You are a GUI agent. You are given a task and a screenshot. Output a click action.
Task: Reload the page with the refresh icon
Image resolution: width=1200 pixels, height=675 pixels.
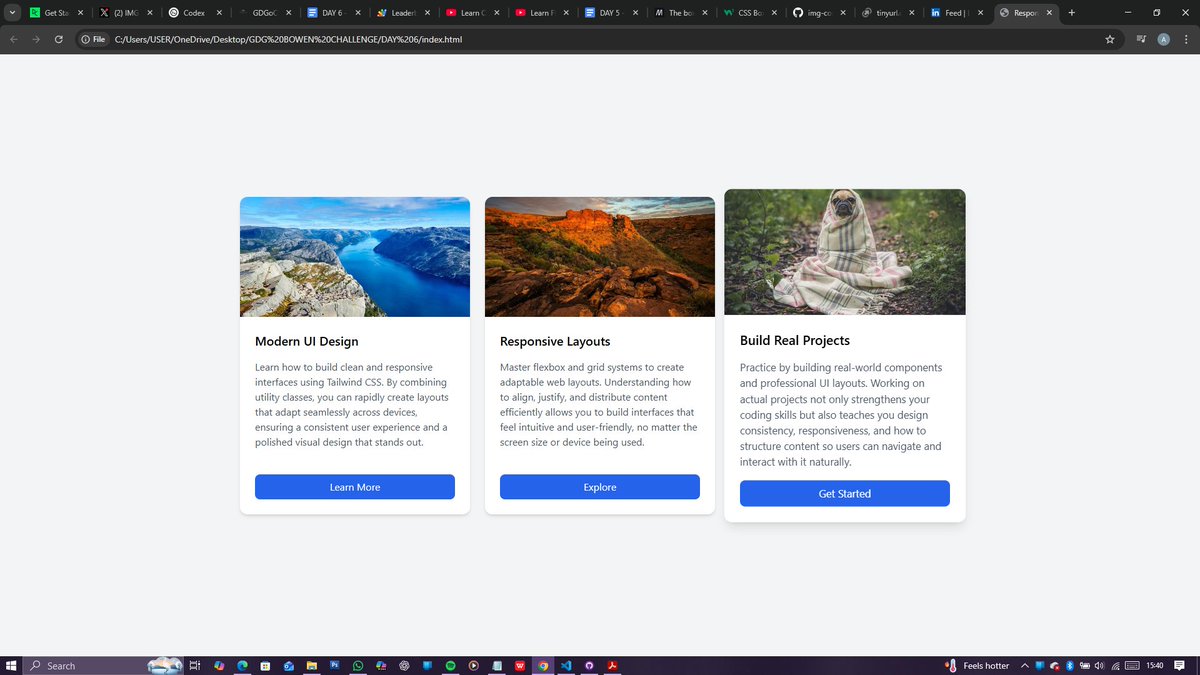tap(58, 39)
